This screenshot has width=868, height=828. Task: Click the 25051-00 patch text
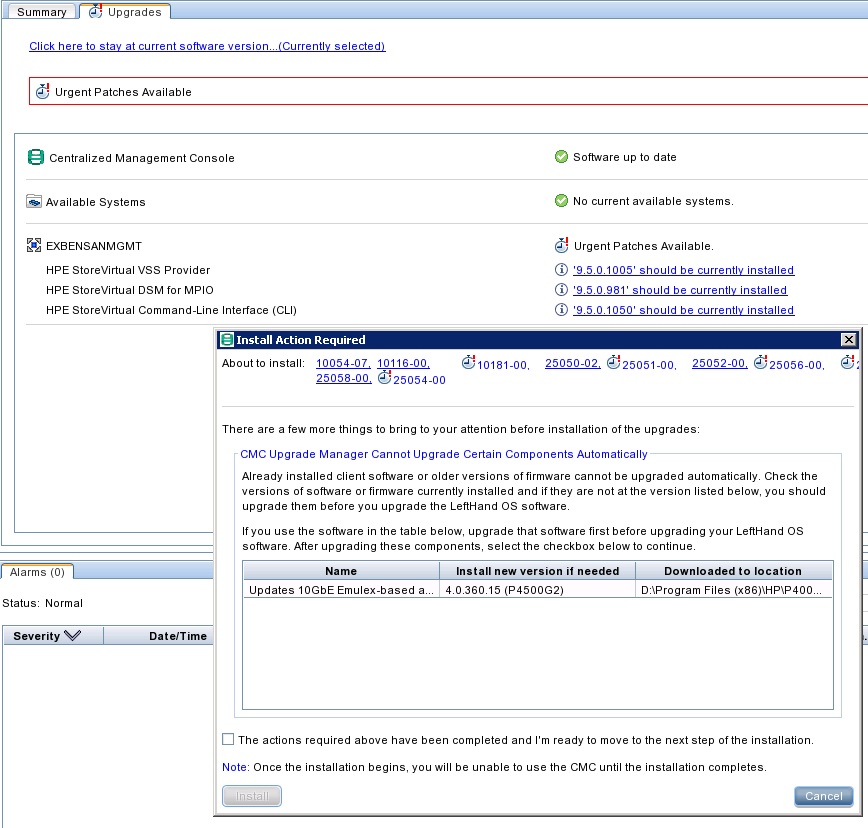click(x=649, y=365)
